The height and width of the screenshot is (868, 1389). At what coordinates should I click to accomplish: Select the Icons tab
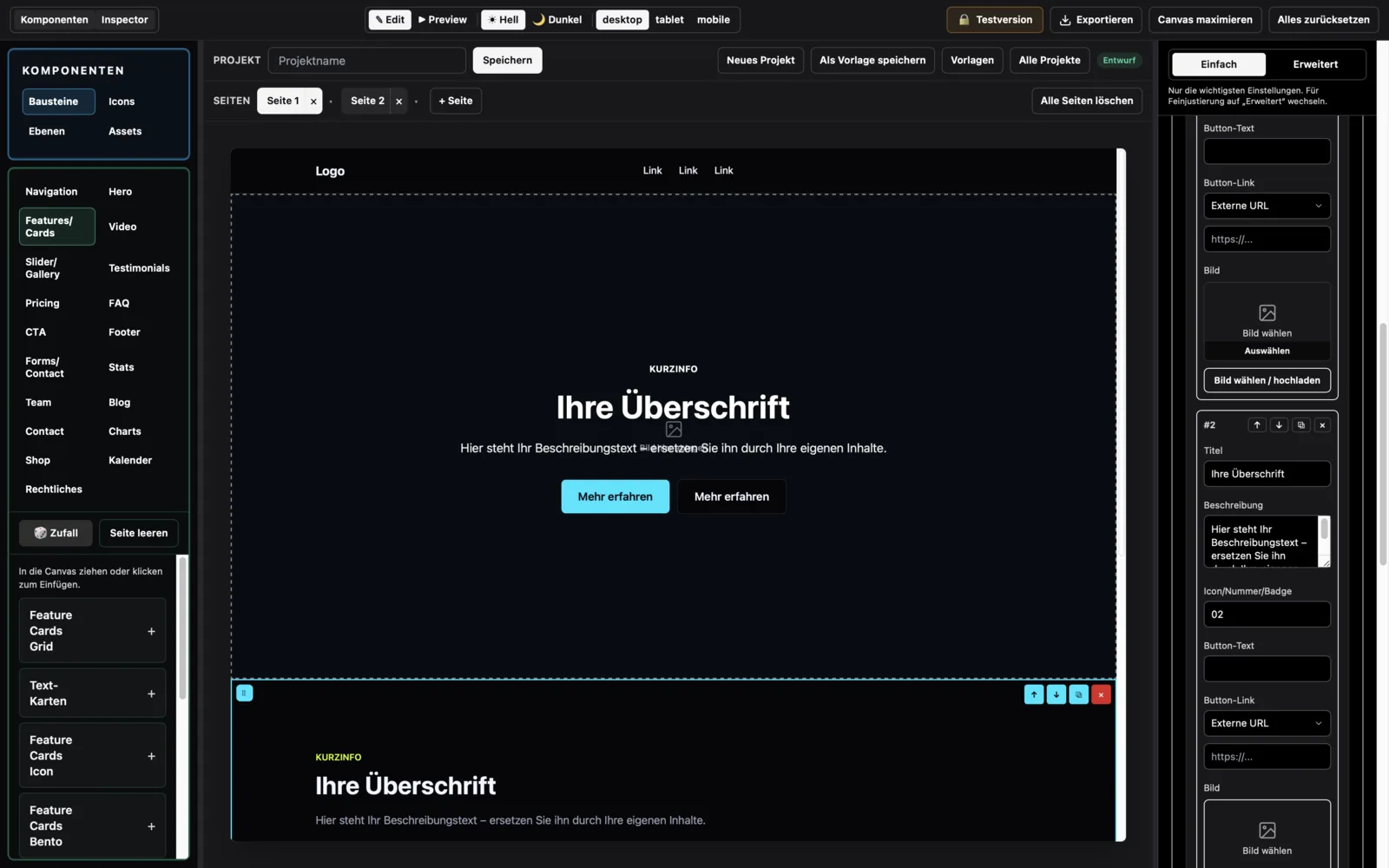click(x=122, y=102)
